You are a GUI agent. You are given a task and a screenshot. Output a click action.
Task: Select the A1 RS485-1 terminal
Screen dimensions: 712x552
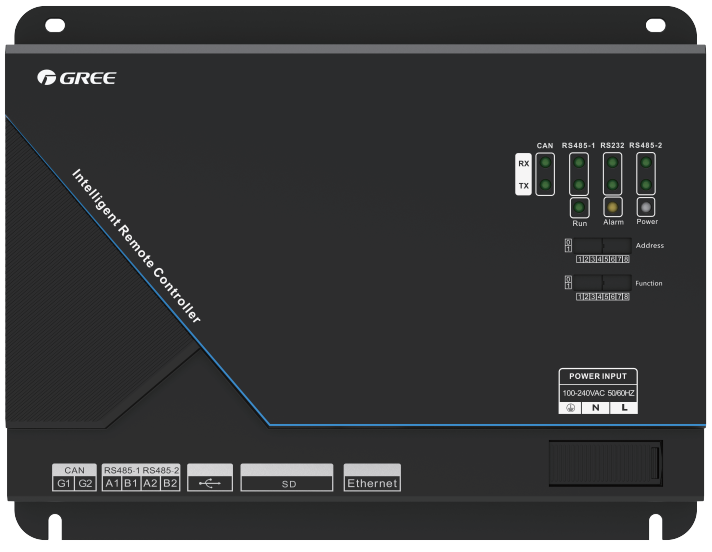pyautogui.click(x=112, y=484)
